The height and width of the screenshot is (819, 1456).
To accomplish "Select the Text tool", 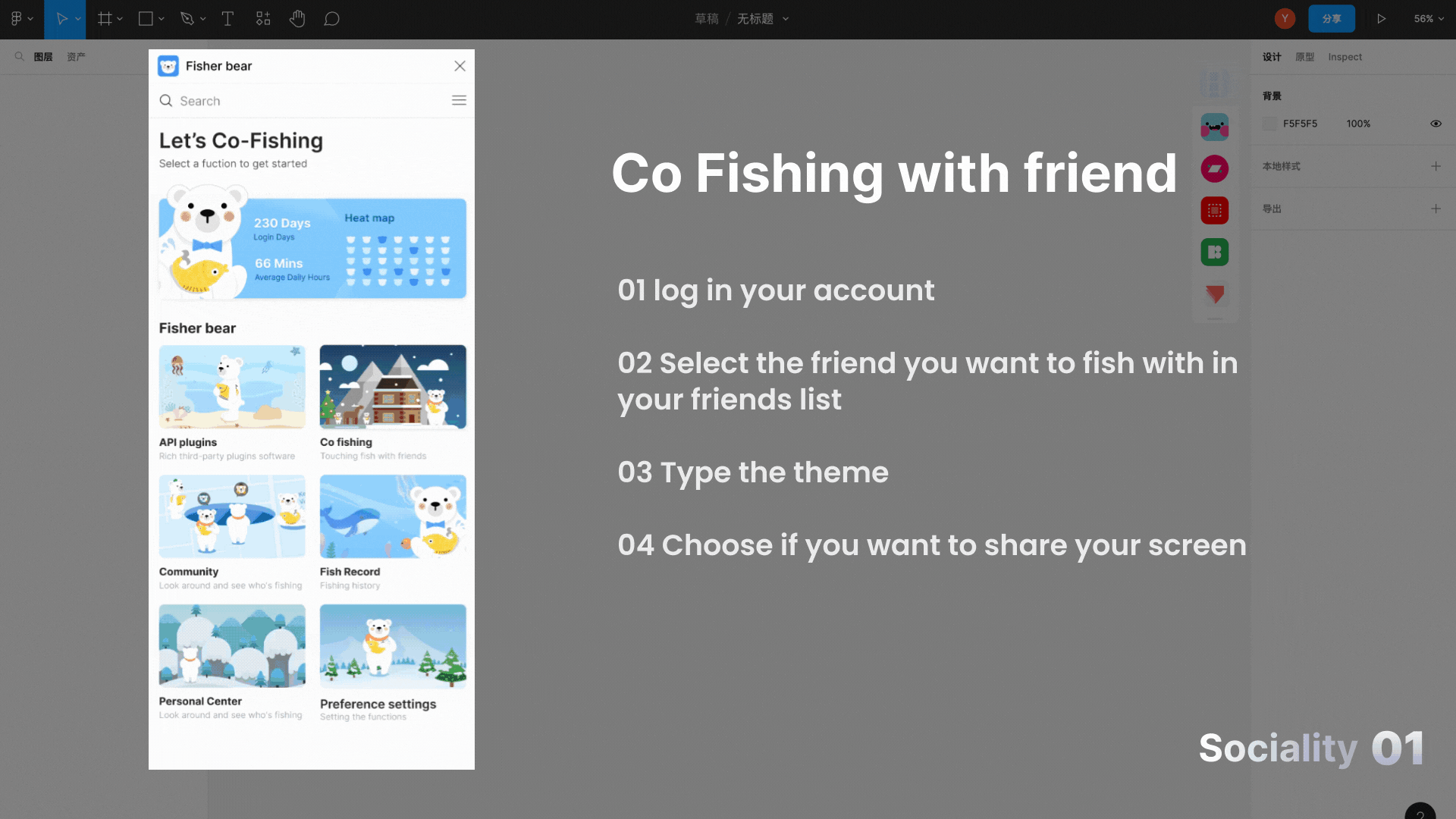I will pos(227,19).
